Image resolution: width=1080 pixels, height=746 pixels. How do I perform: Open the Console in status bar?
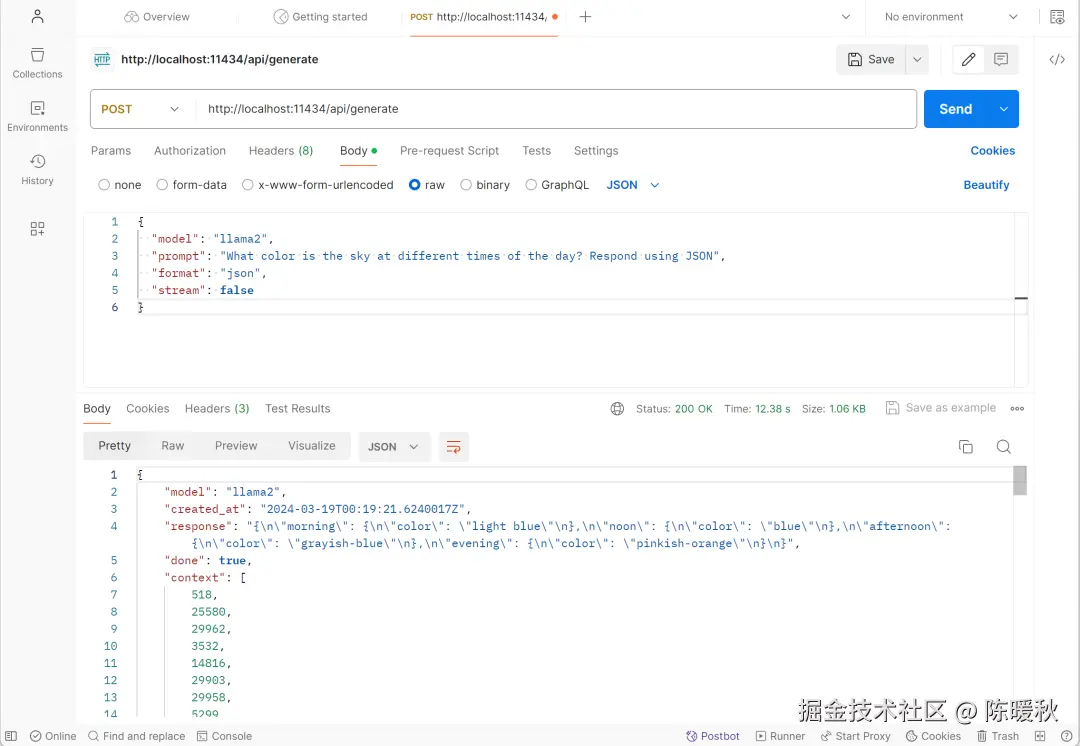225,736
